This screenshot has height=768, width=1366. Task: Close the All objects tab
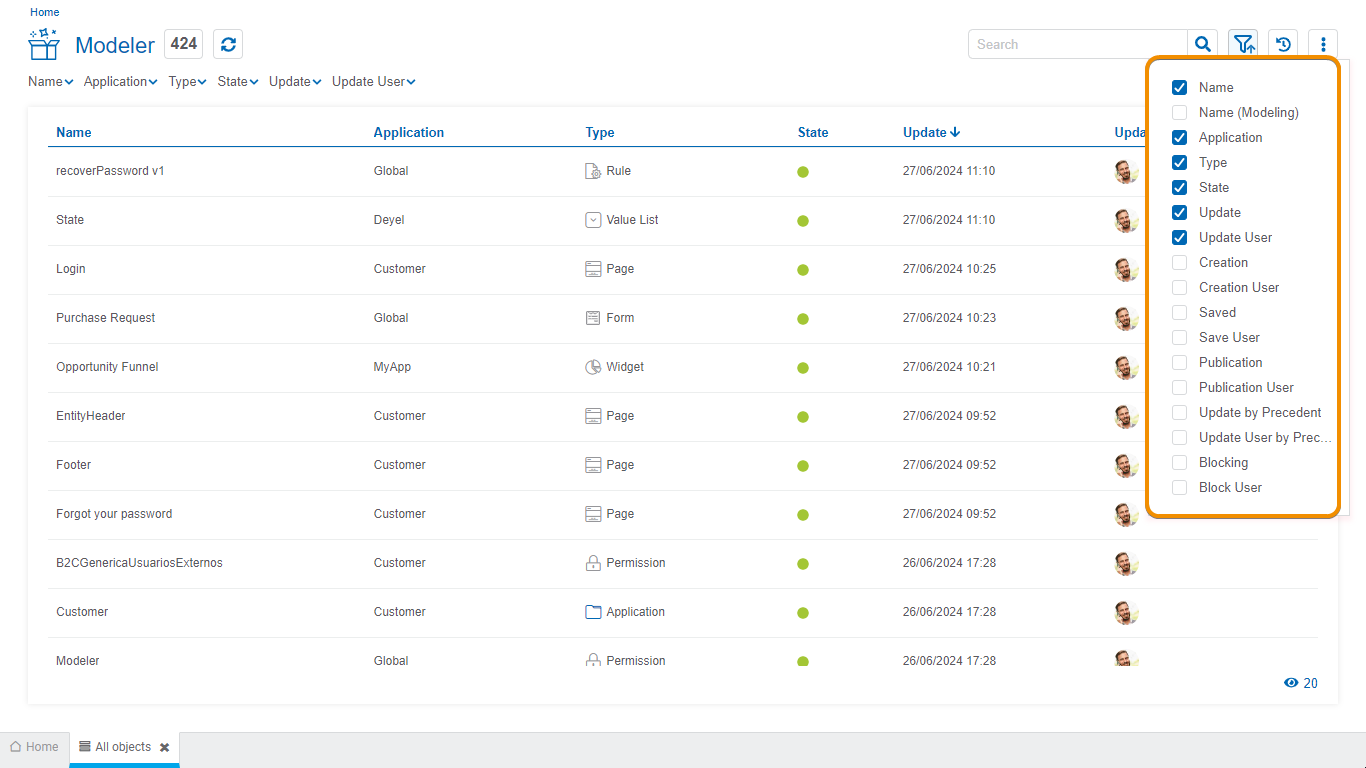[x=164, y=748]
